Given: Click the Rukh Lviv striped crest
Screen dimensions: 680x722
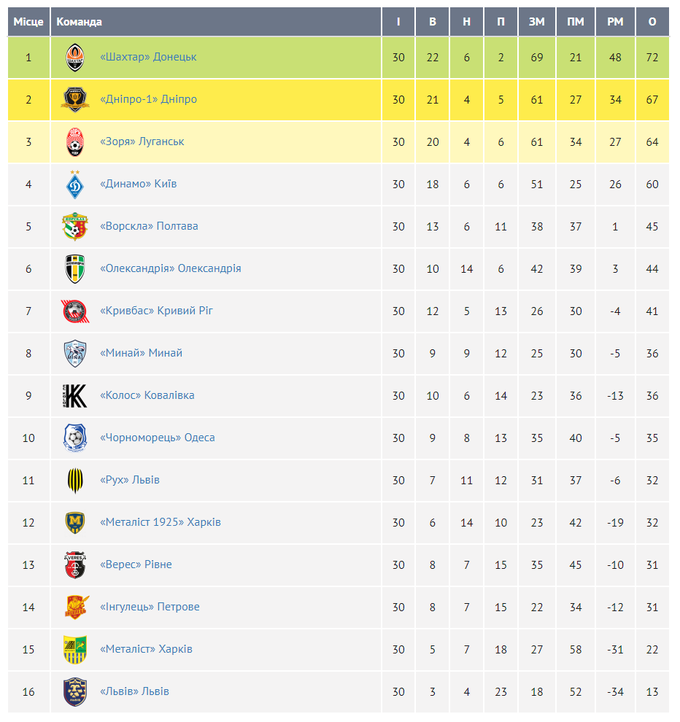Looking at the screenshot, I should (x=75, y=480).
